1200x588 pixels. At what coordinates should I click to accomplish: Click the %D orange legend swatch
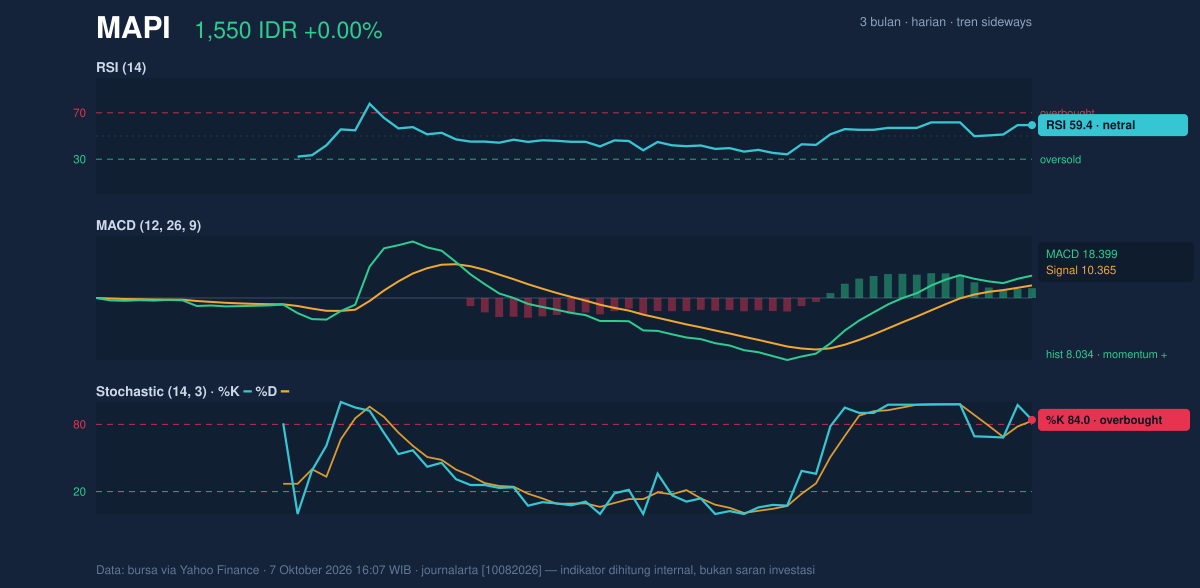285,391
